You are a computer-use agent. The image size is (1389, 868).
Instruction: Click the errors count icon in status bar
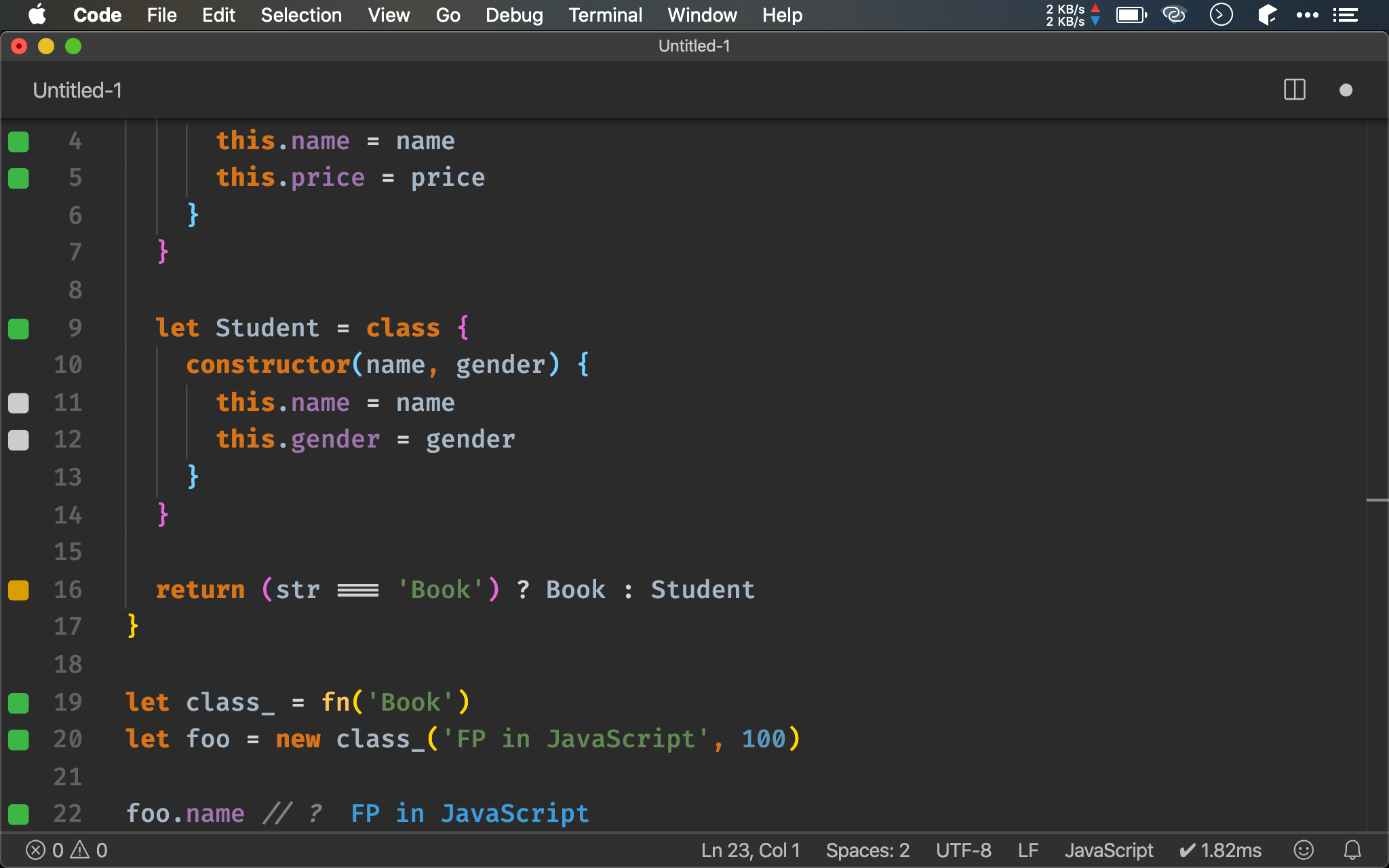36,850
